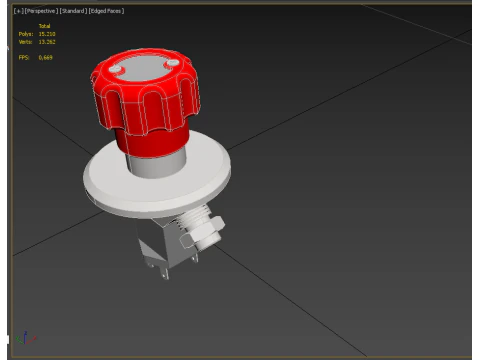Click the world axis tripod gizmo
The height and width of the screenshot is (360, 480).
26,338
